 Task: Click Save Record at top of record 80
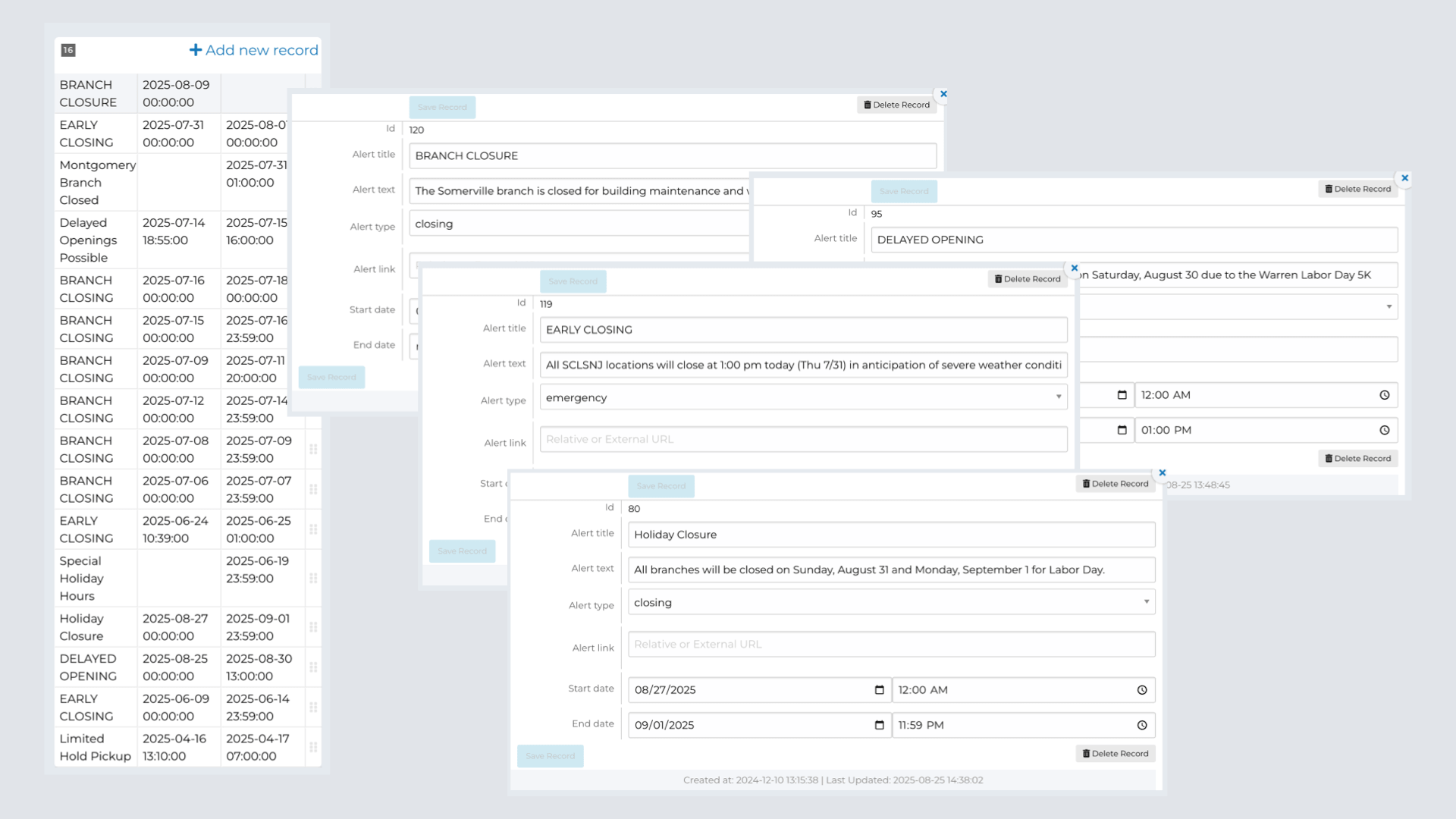[661, 486]
